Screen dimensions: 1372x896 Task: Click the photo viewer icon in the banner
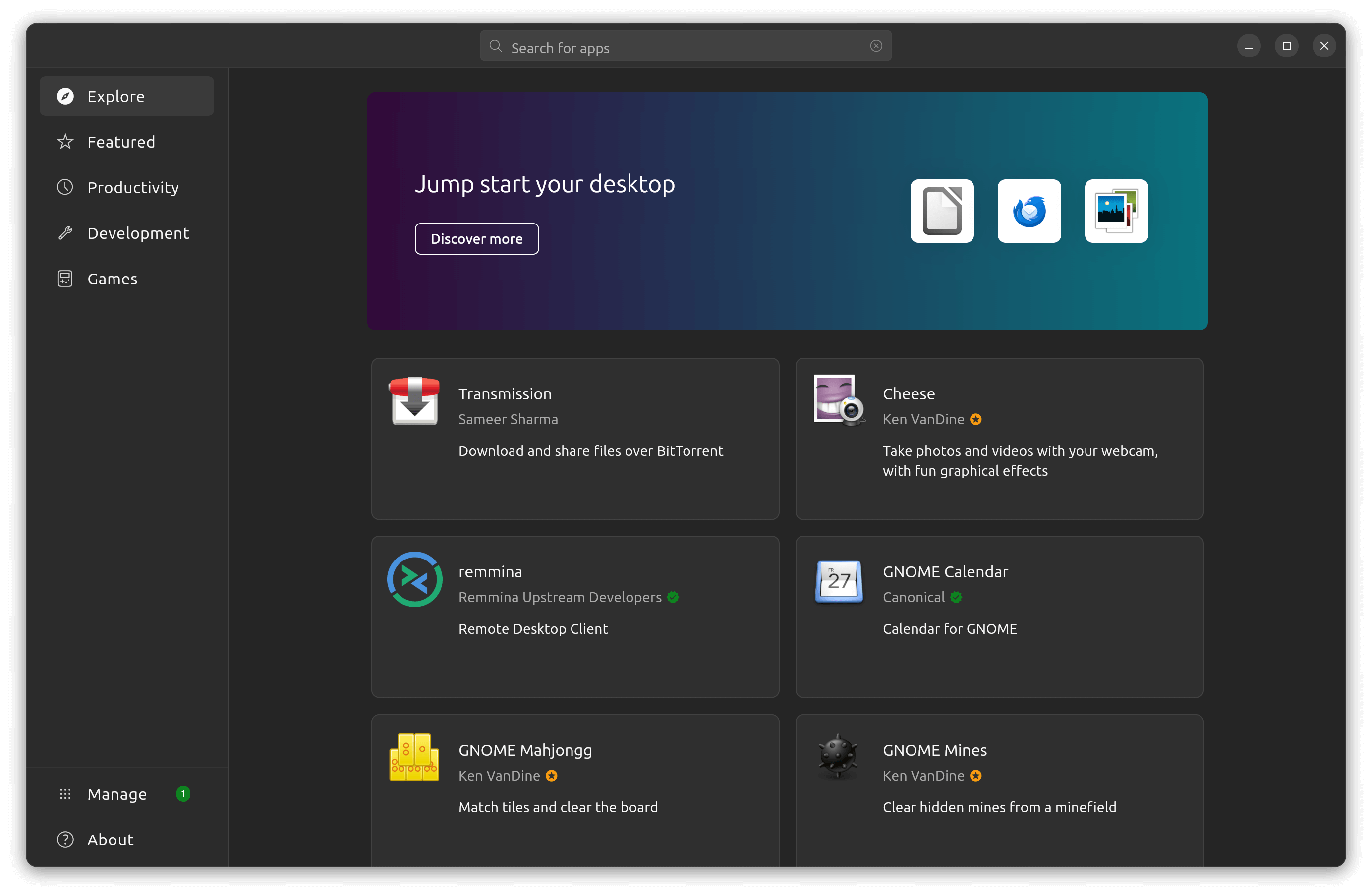point(1116,212)
